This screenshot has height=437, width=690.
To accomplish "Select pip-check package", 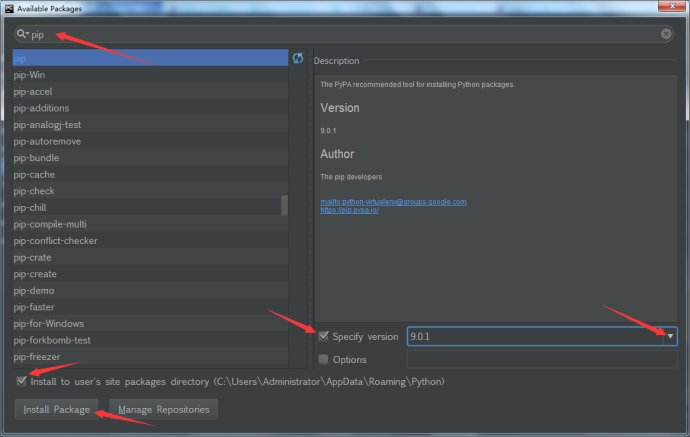I will coord(150,191).
